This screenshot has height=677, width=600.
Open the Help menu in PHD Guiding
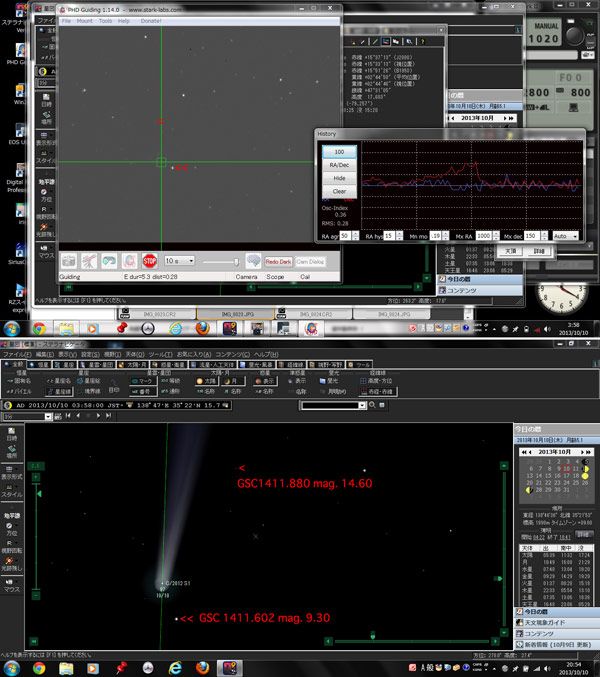point(124,21)
